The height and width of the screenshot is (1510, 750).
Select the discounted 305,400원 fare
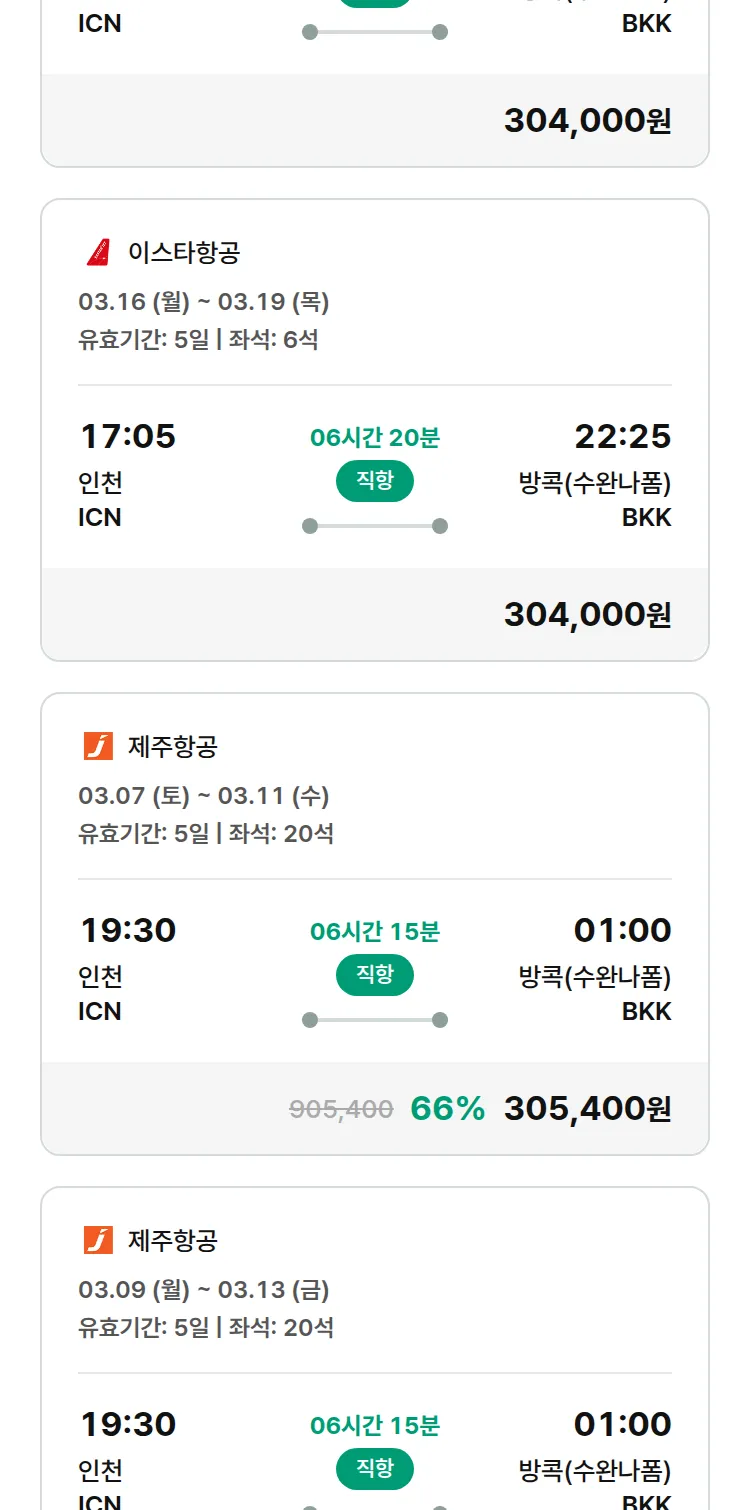pos(587,1108)
